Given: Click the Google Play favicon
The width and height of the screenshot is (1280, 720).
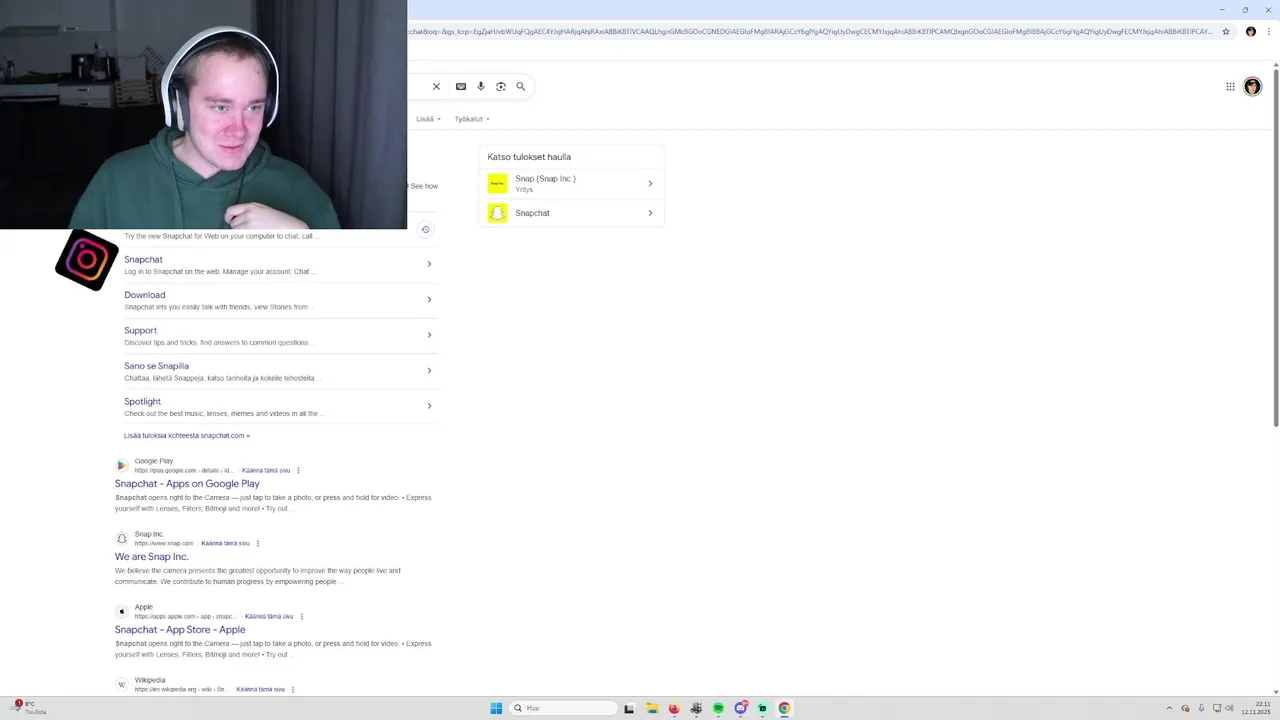Looking at the screenshot, I should pyautogui.click(x=122, y=465).
